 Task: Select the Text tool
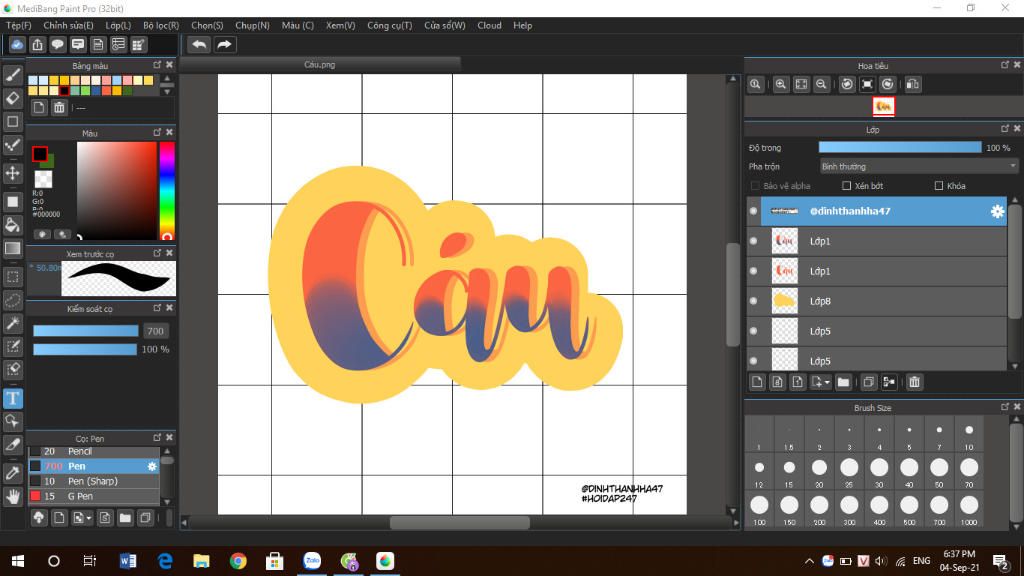12,398
